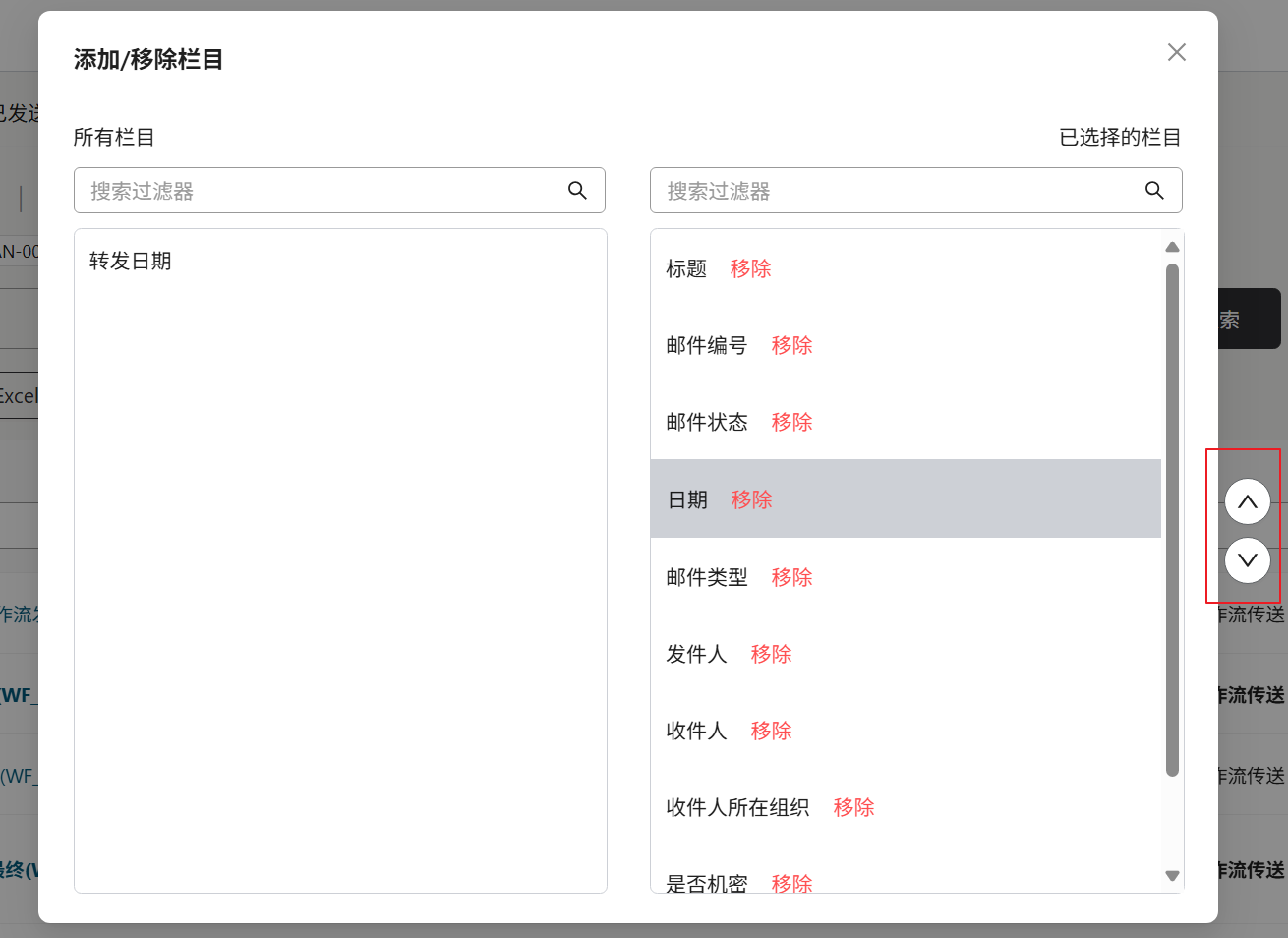The image size is (1288, 938).
Task: Click search icon in 所有栏目 filter box
Action: pos(577,191)
